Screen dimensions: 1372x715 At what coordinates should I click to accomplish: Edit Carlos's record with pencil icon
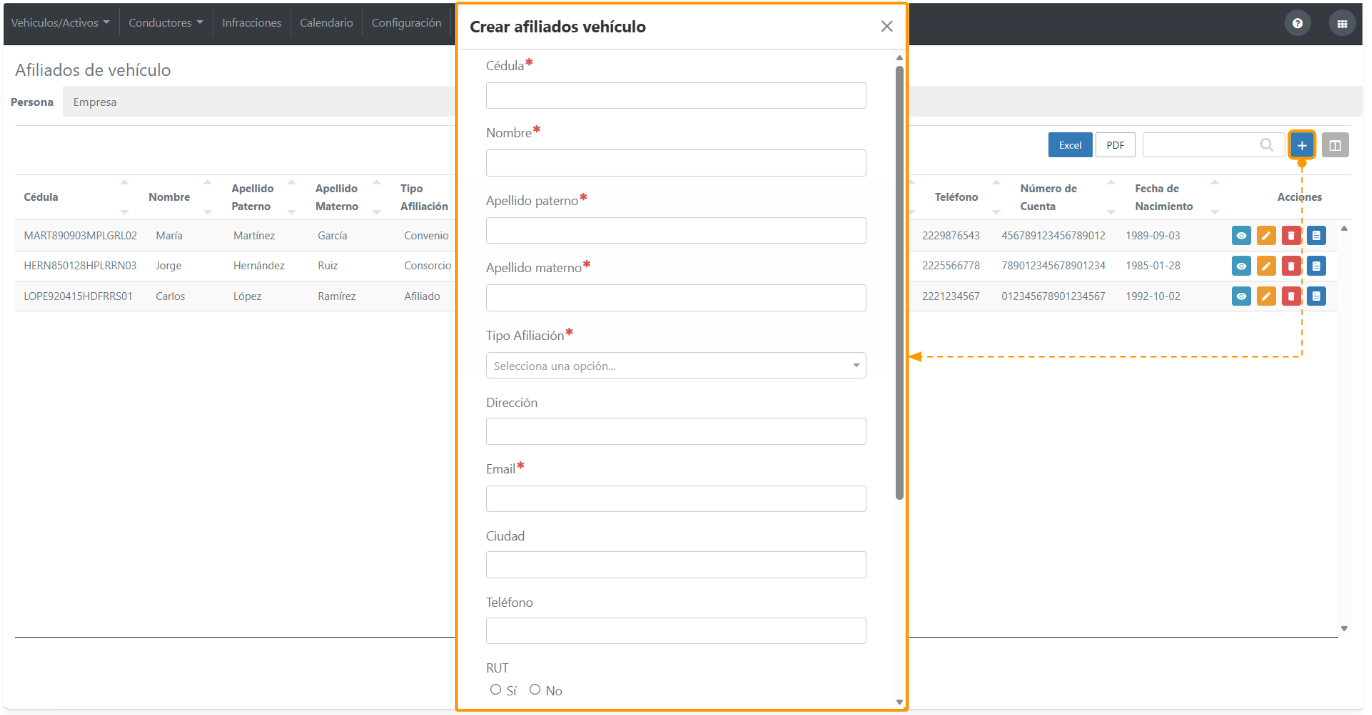[1266, 296]
